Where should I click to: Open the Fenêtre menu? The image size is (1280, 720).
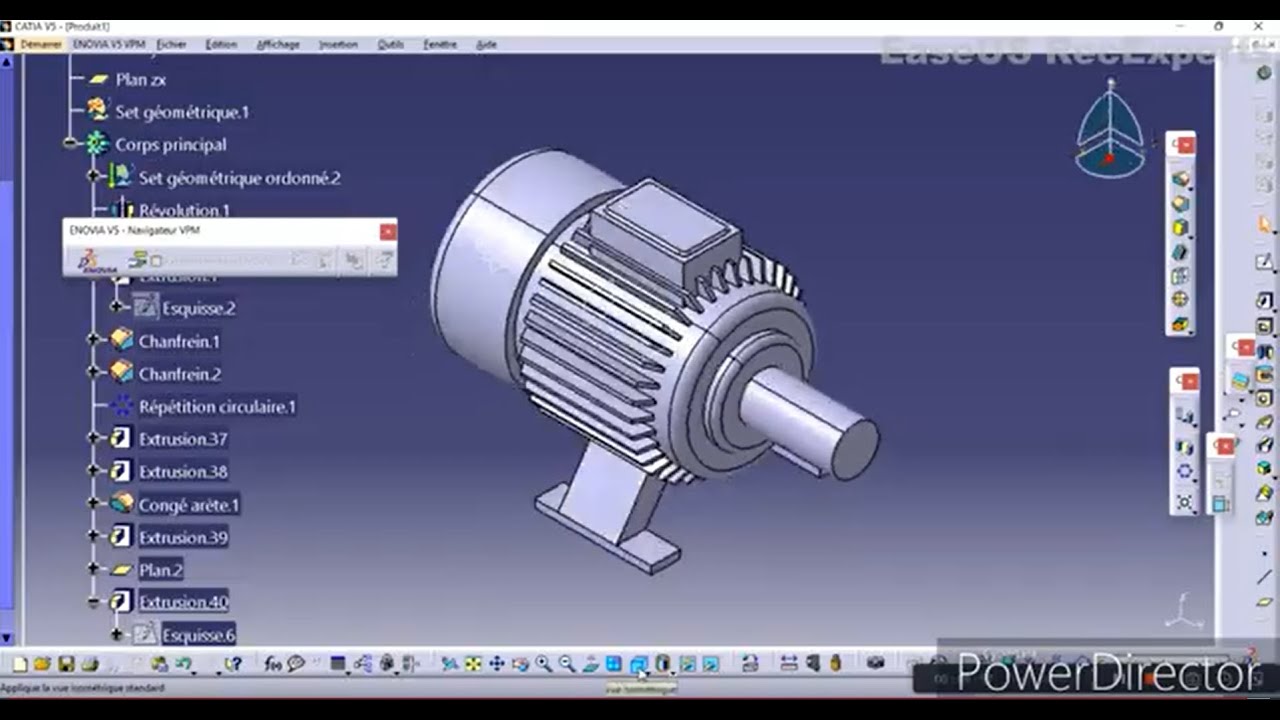point(440,44)
